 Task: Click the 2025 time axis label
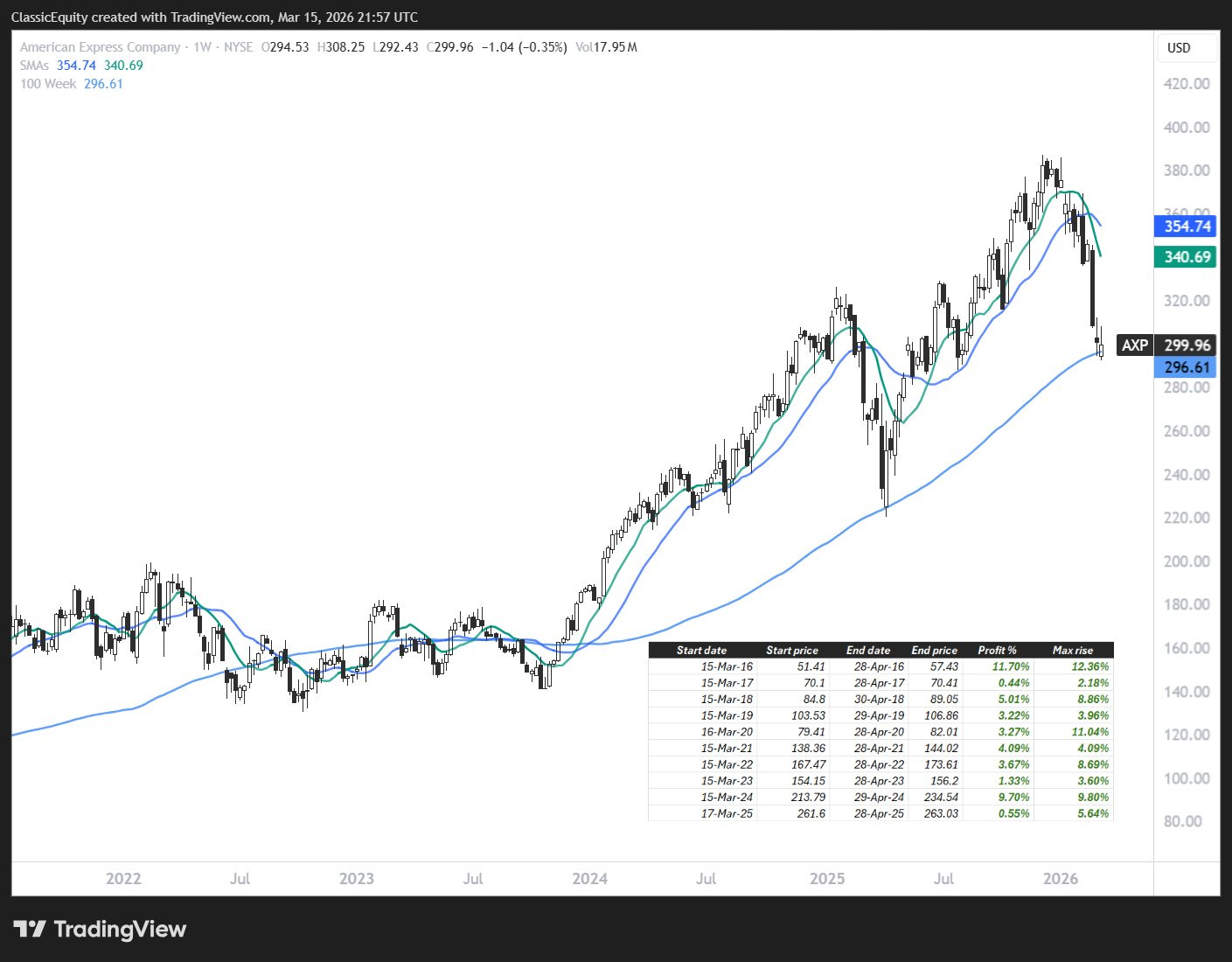(x=827, y=879)
